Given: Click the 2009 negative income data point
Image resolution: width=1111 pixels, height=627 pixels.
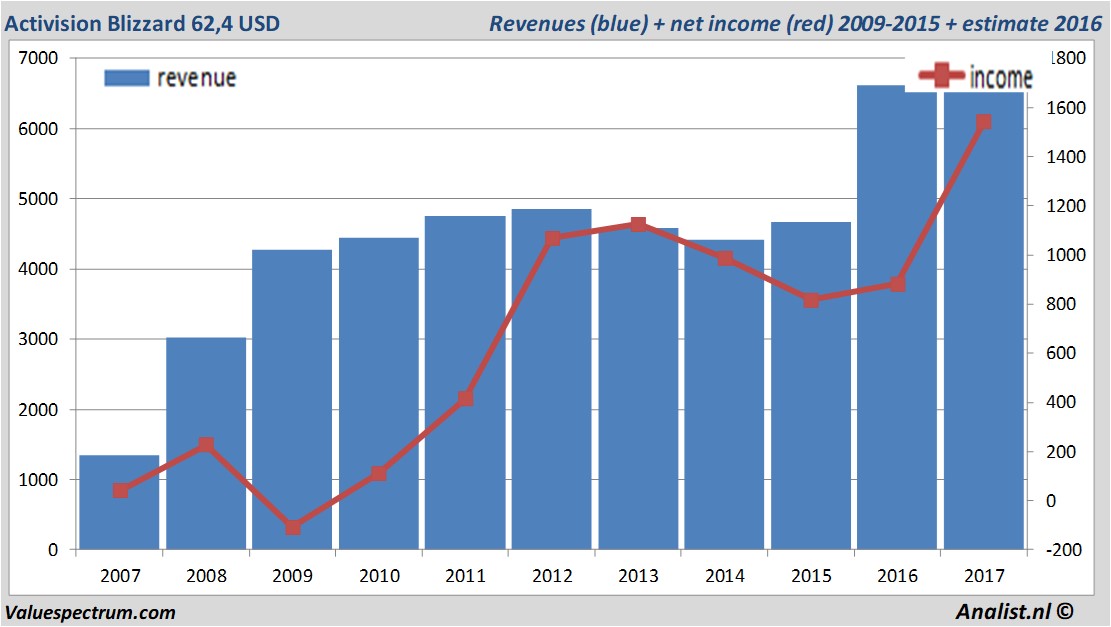Looking at the screenshot, I should pos(293,527).
